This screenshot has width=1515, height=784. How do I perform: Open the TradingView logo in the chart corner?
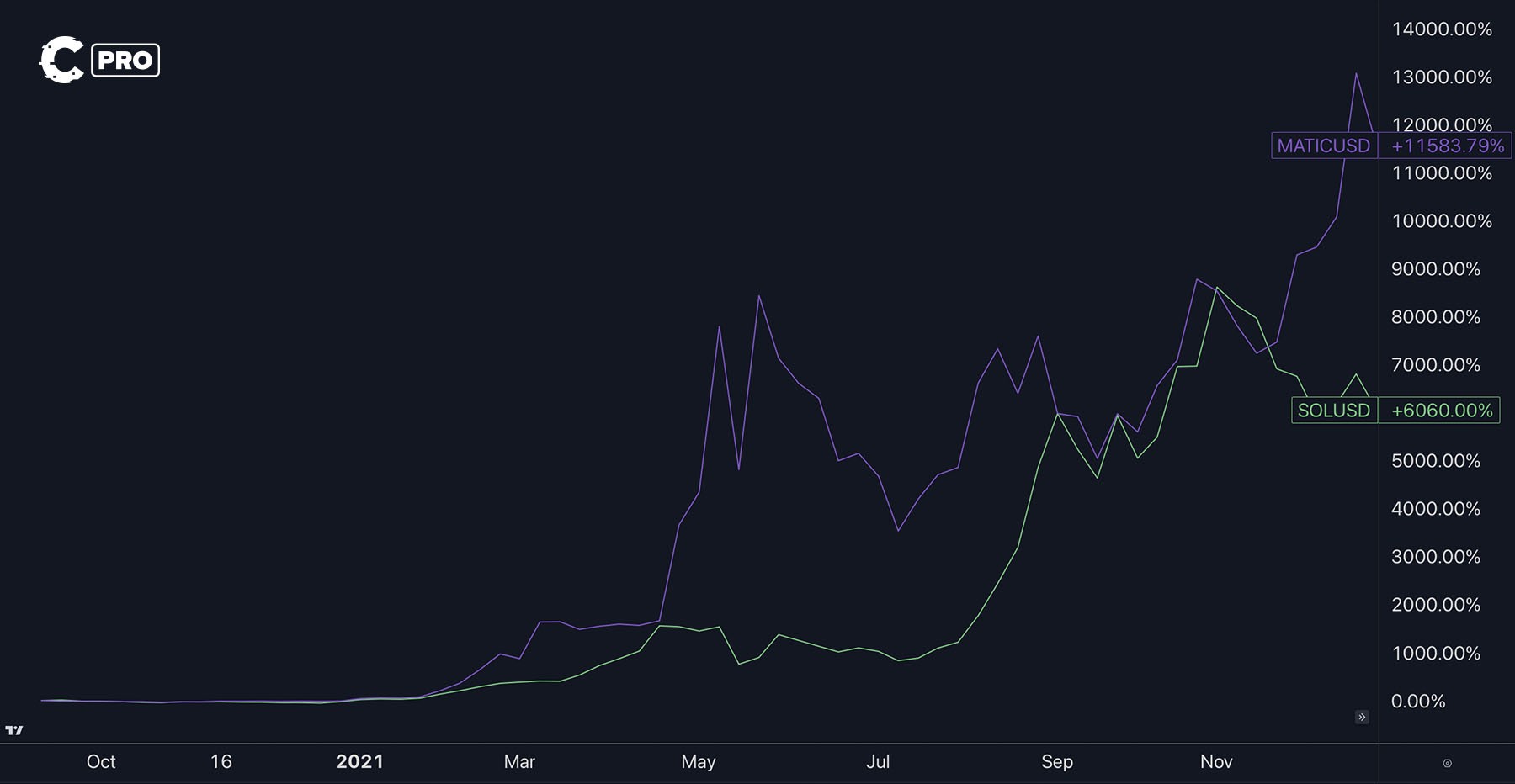pos(14,730)
